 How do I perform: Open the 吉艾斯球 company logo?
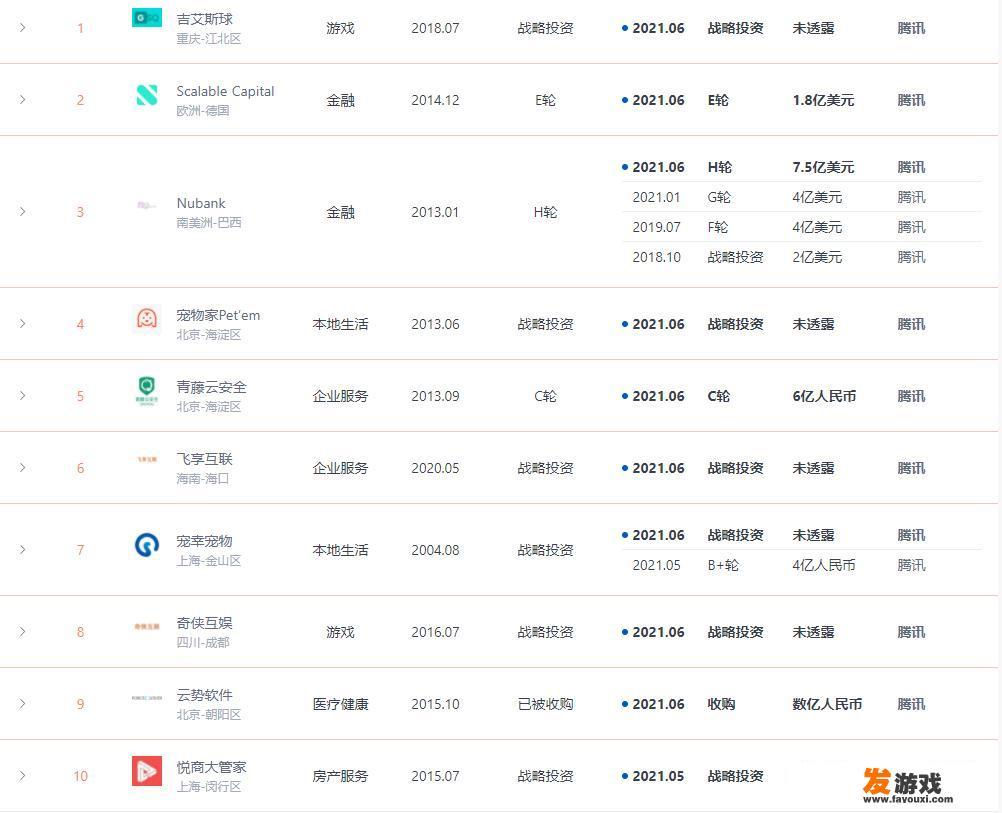(x=146, y=18)
